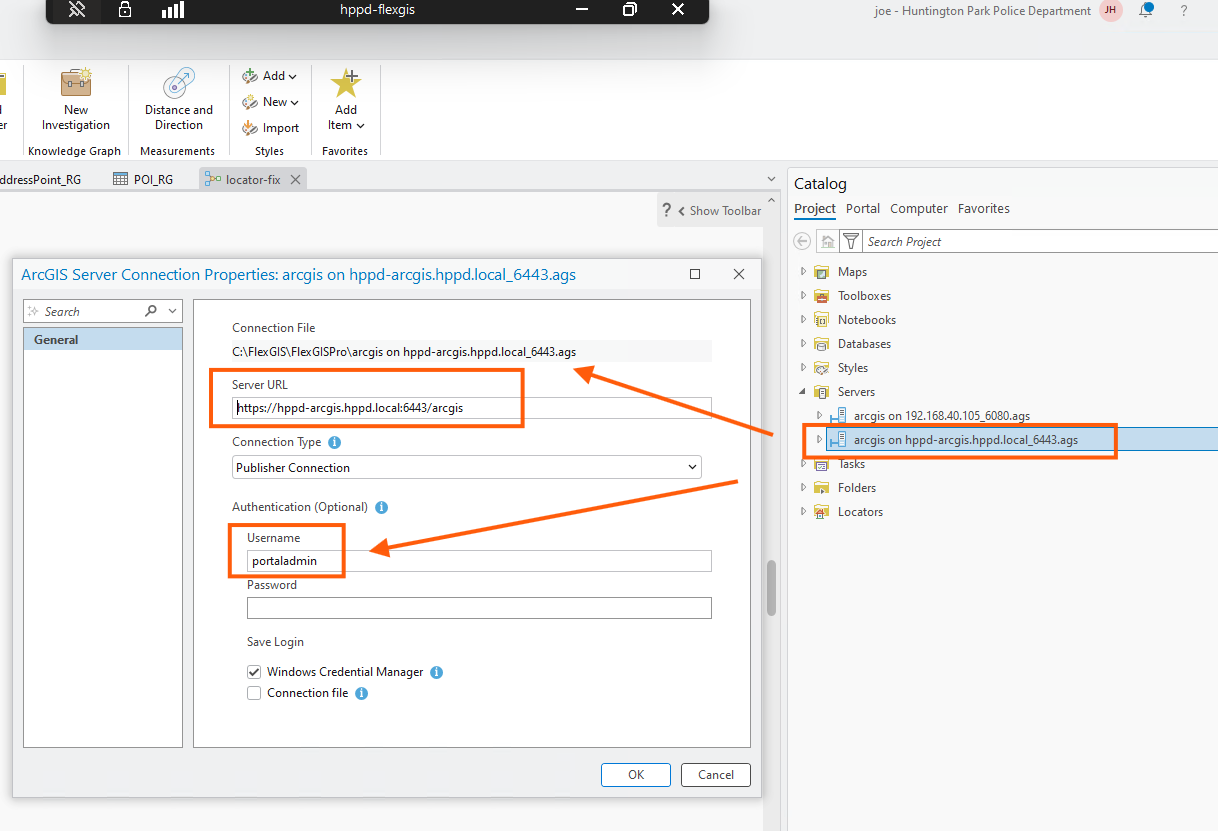This screenshot has width=1218, height=831.
Task: Open the notifications bell icon
Action: [x=1147, y=10]
